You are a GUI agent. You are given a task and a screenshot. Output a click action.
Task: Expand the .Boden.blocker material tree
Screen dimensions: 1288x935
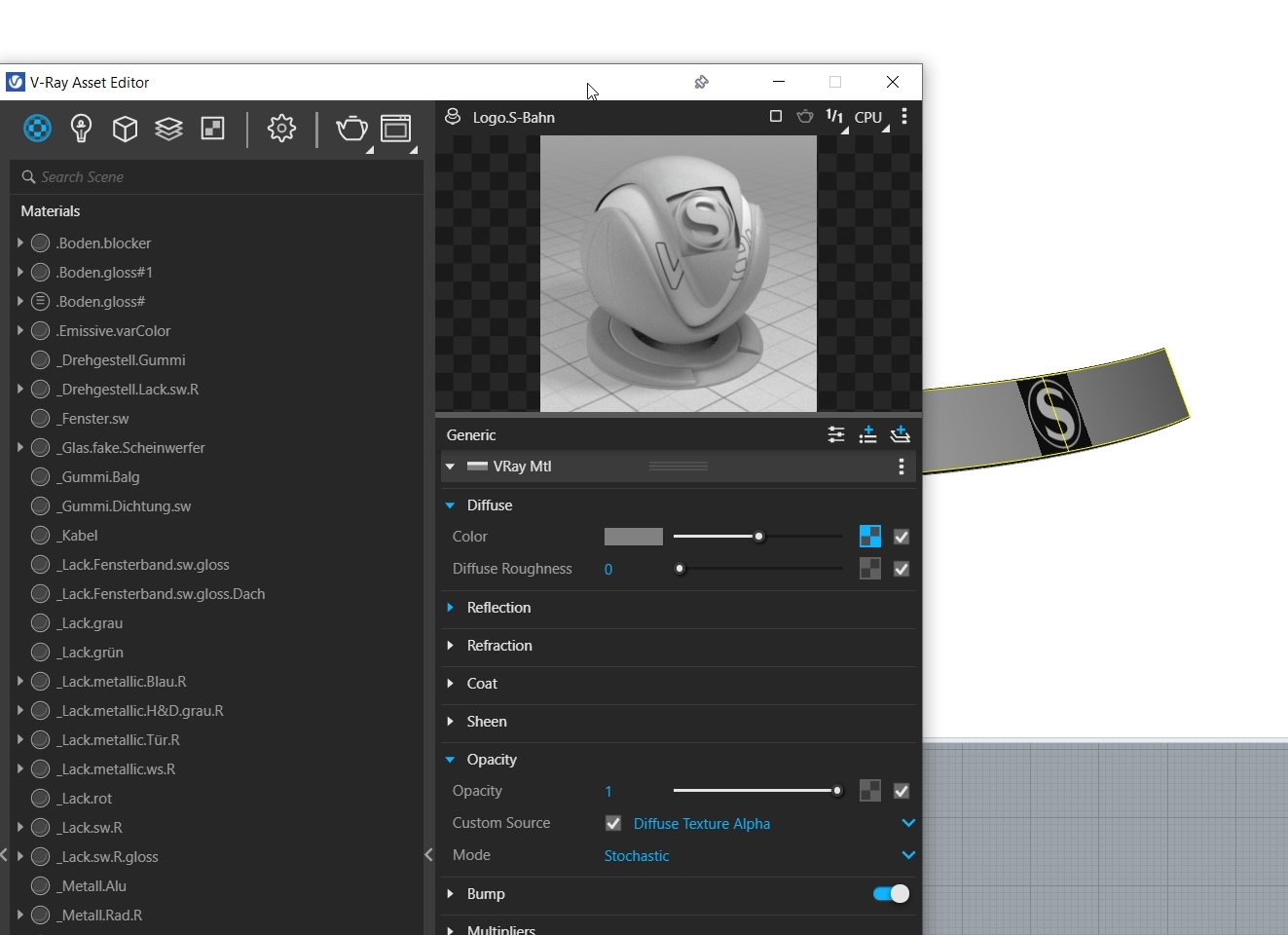point(19,243)
